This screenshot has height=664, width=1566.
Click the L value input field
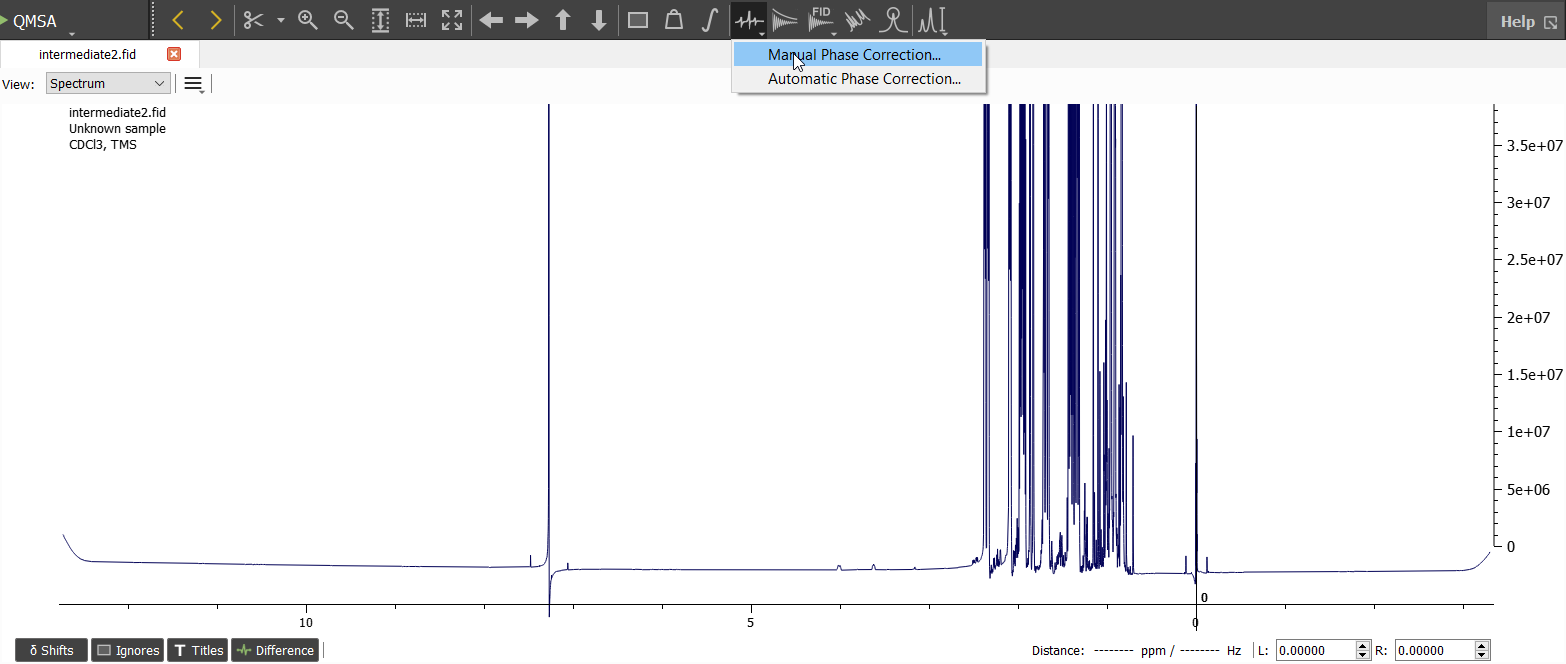(1315, 650)
